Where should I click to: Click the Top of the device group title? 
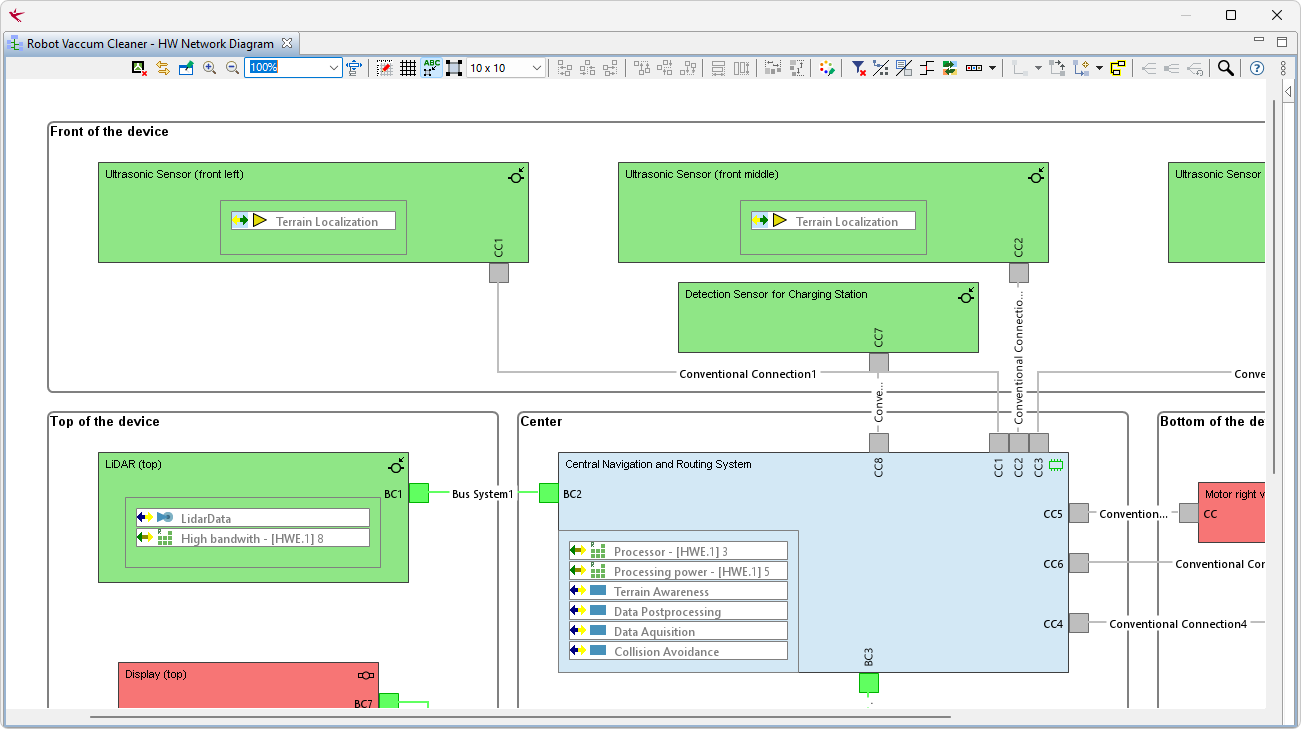104,422
